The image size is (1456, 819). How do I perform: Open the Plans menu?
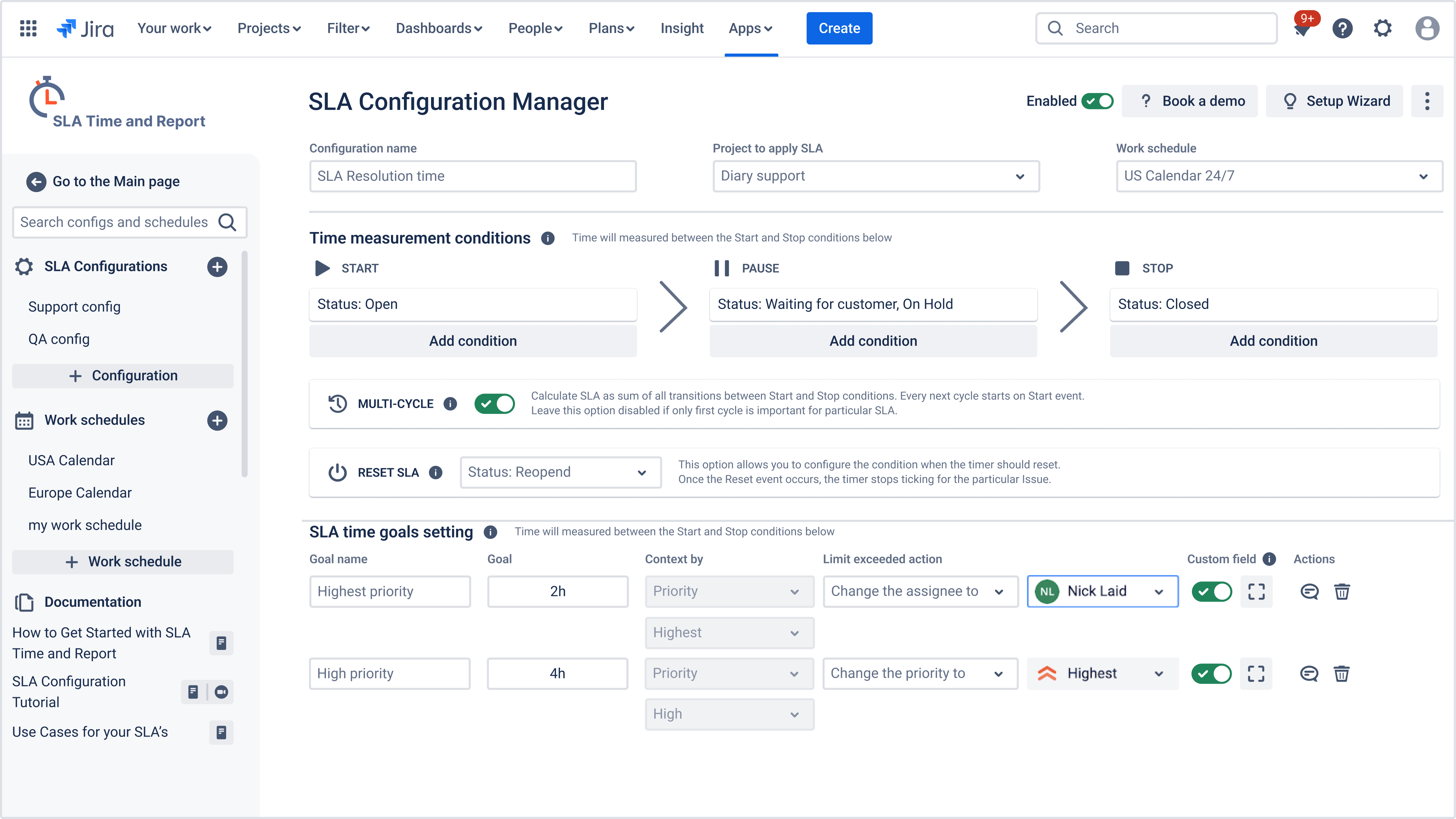coord(611,28)
